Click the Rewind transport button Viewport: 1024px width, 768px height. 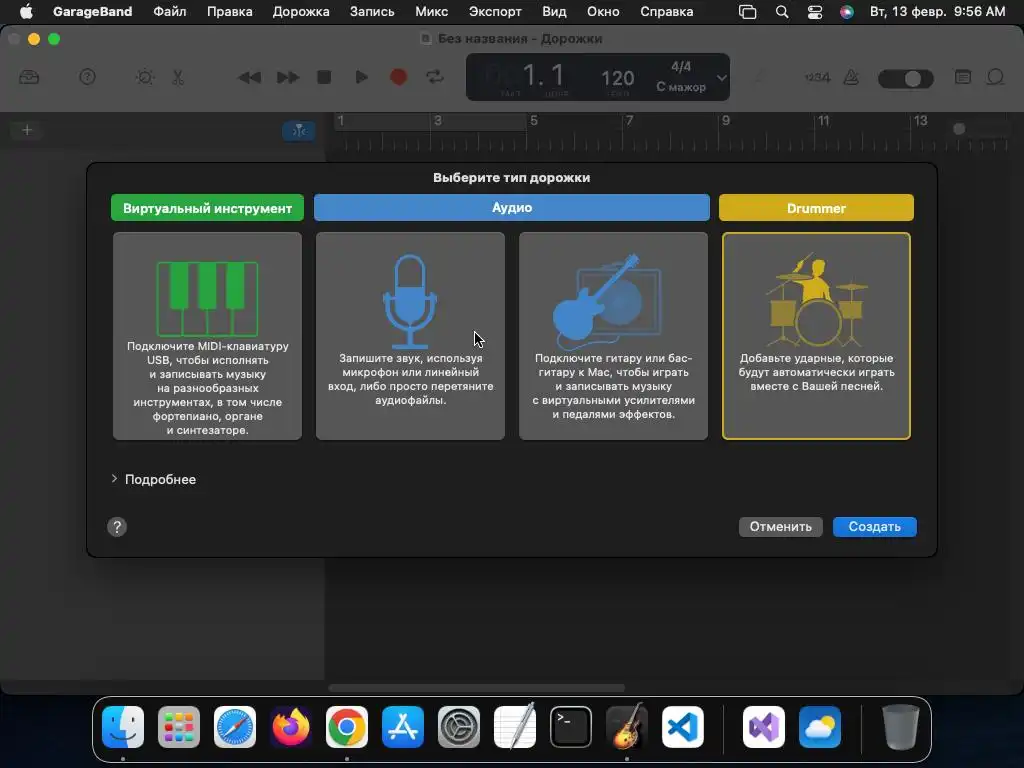pos(249,78)
